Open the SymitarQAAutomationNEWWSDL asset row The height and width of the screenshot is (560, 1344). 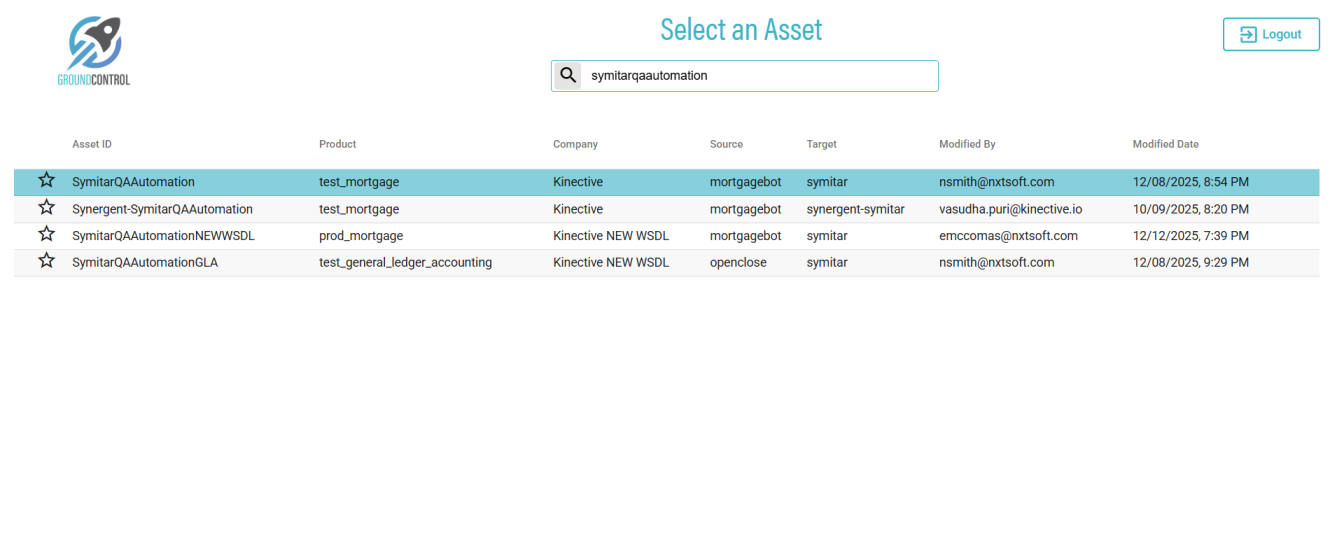163,236
